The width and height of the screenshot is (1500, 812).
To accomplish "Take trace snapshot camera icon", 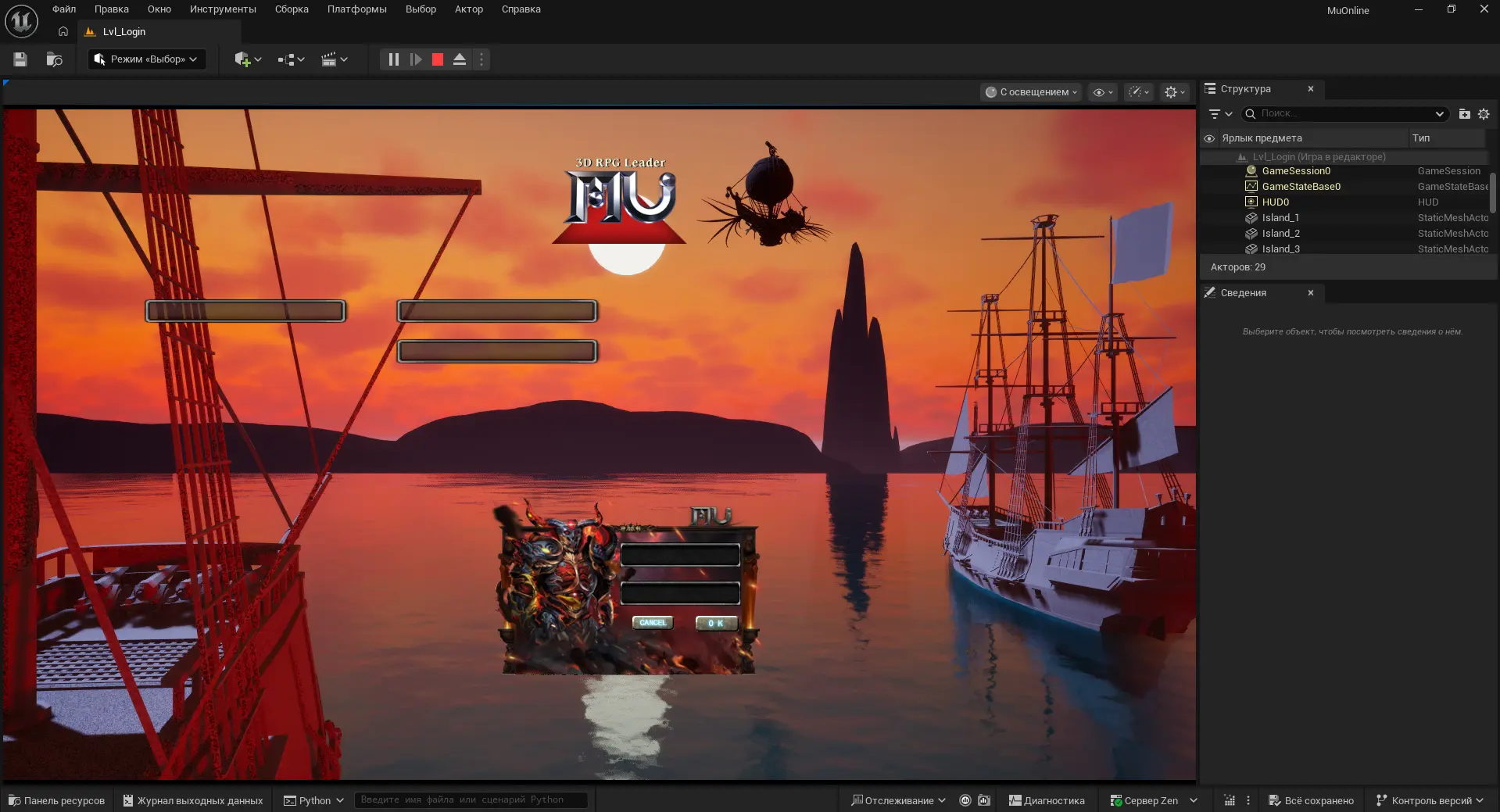I will (984, 801).
